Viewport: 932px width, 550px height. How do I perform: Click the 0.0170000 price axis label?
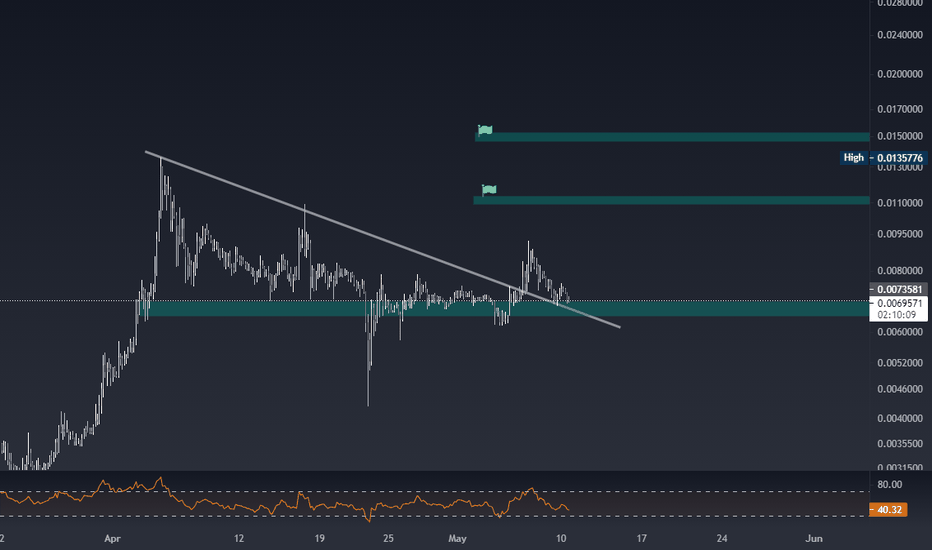tap(899, 109)
